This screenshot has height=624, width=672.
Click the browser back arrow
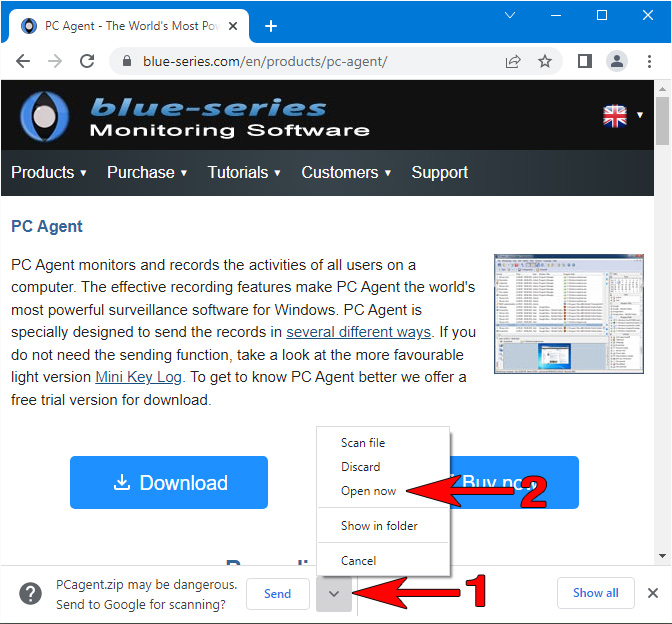(23, 61)
